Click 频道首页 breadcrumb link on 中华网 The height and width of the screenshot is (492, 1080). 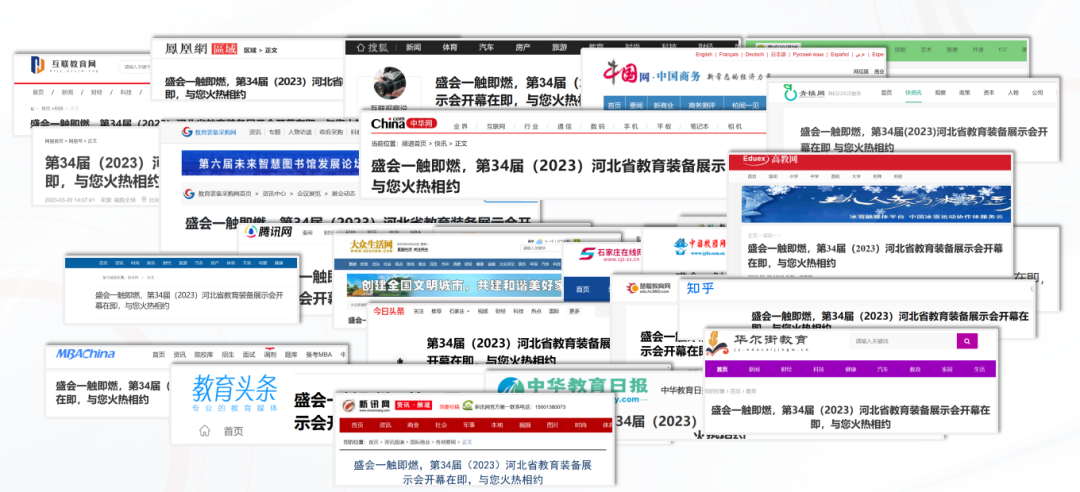(414, 143)
